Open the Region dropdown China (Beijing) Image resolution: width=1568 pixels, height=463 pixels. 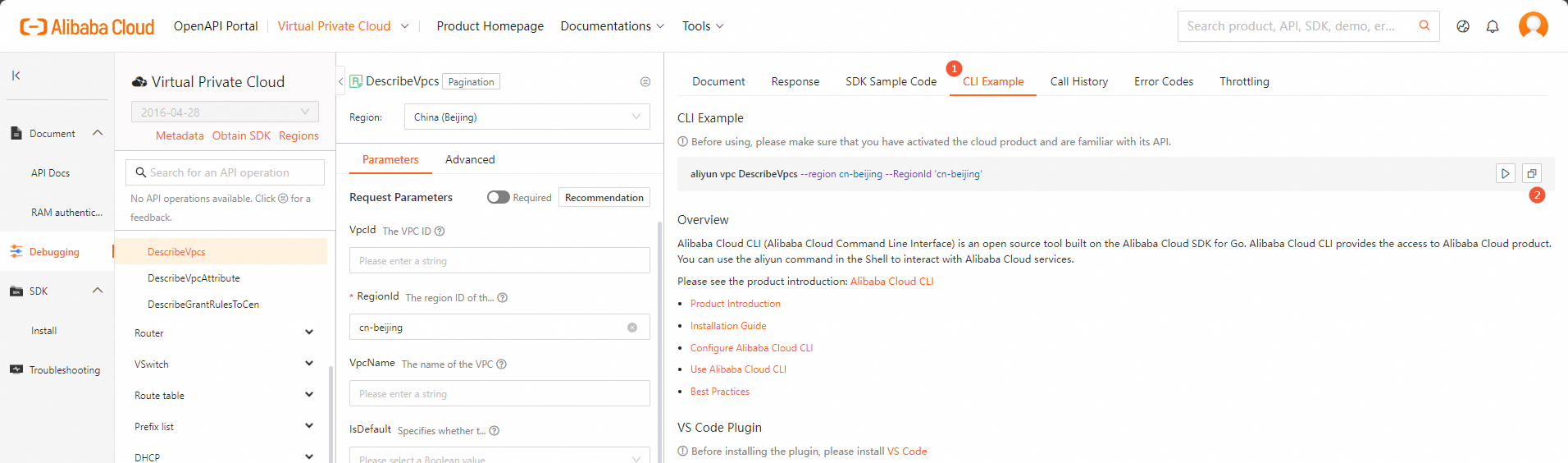click(x=526, y=117)
